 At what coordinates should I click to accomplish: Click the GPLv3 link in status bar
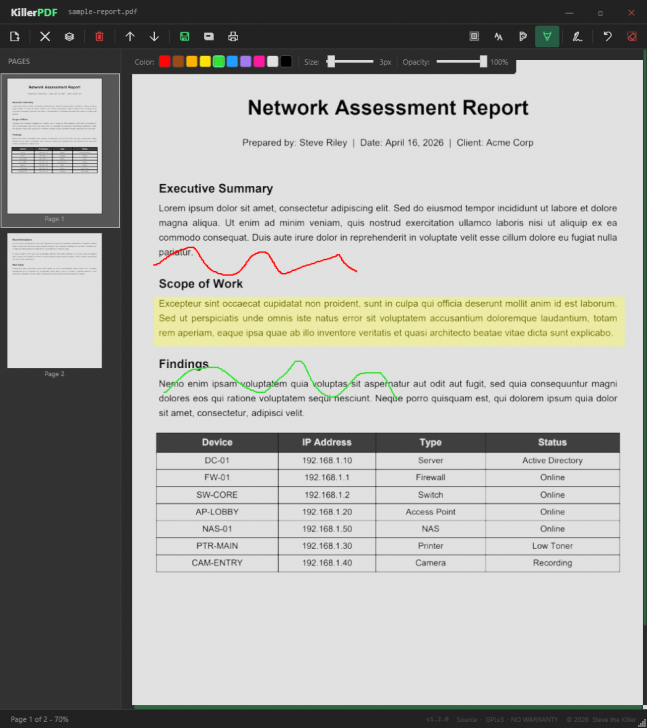pyautogui.click(x=495, y=720)
